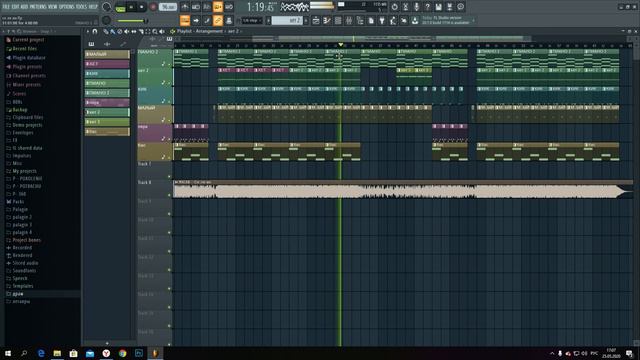
Task: Click the render to audio file icon
Action: pyautogui.click(x=449, y=7)
